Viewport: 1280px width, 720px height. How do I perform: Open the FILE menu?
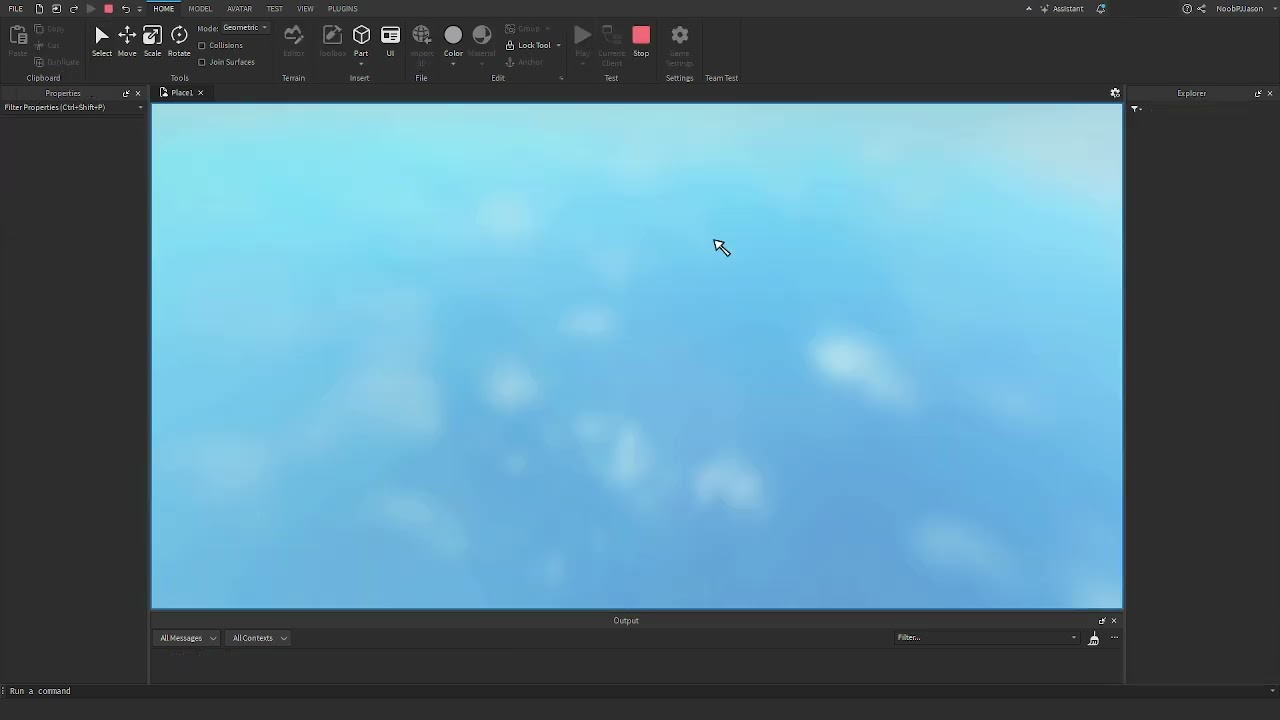[x=16, y=9]
